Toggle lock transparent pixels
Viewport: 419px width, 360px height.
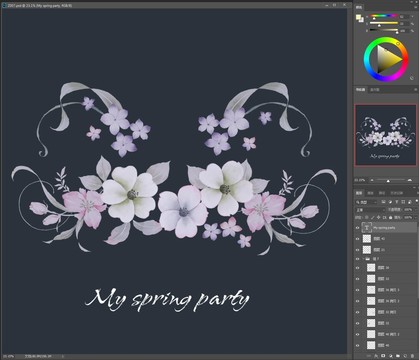367,217
